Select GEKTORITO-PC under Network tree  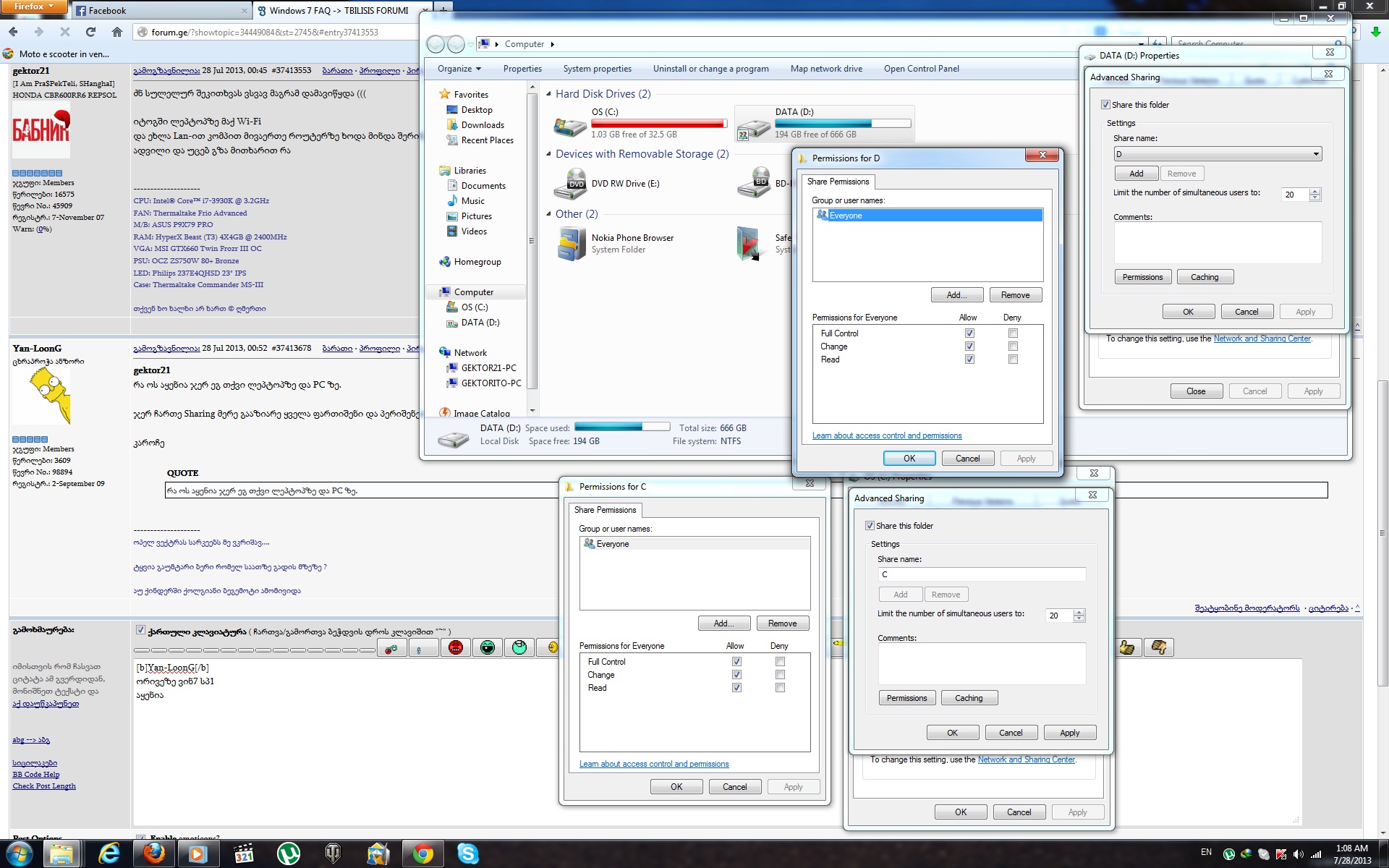pos(490,383)
